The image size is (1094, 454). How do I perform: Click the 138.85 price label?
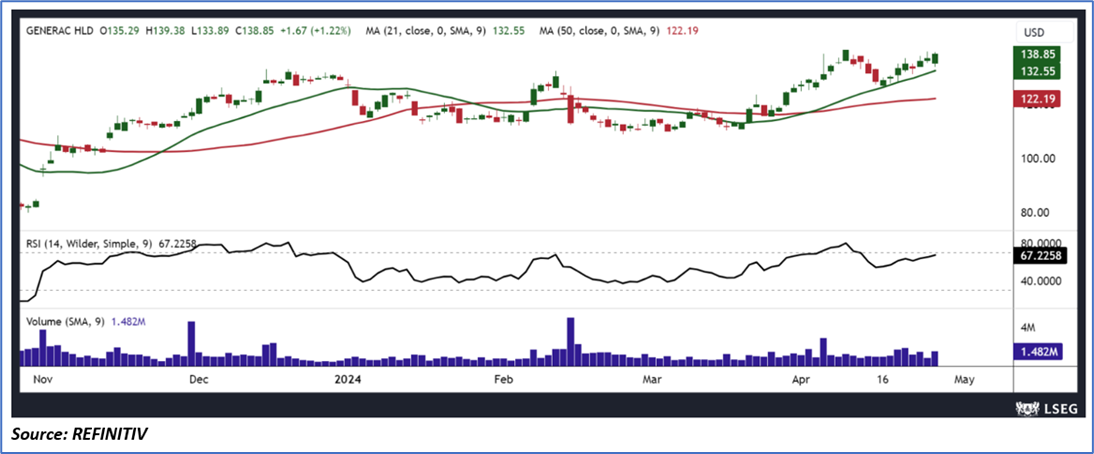pos(1036,54)
